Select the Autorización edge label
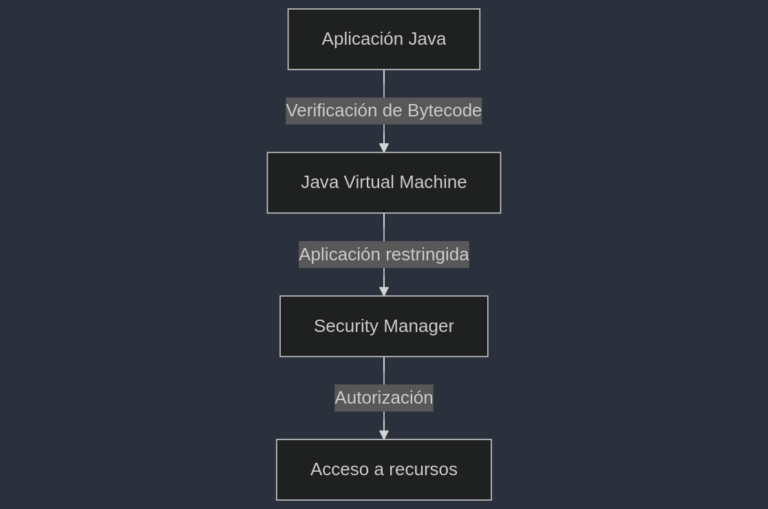Image resolution: width=768 pixels, height=509 pixels. tap(384, 398)
